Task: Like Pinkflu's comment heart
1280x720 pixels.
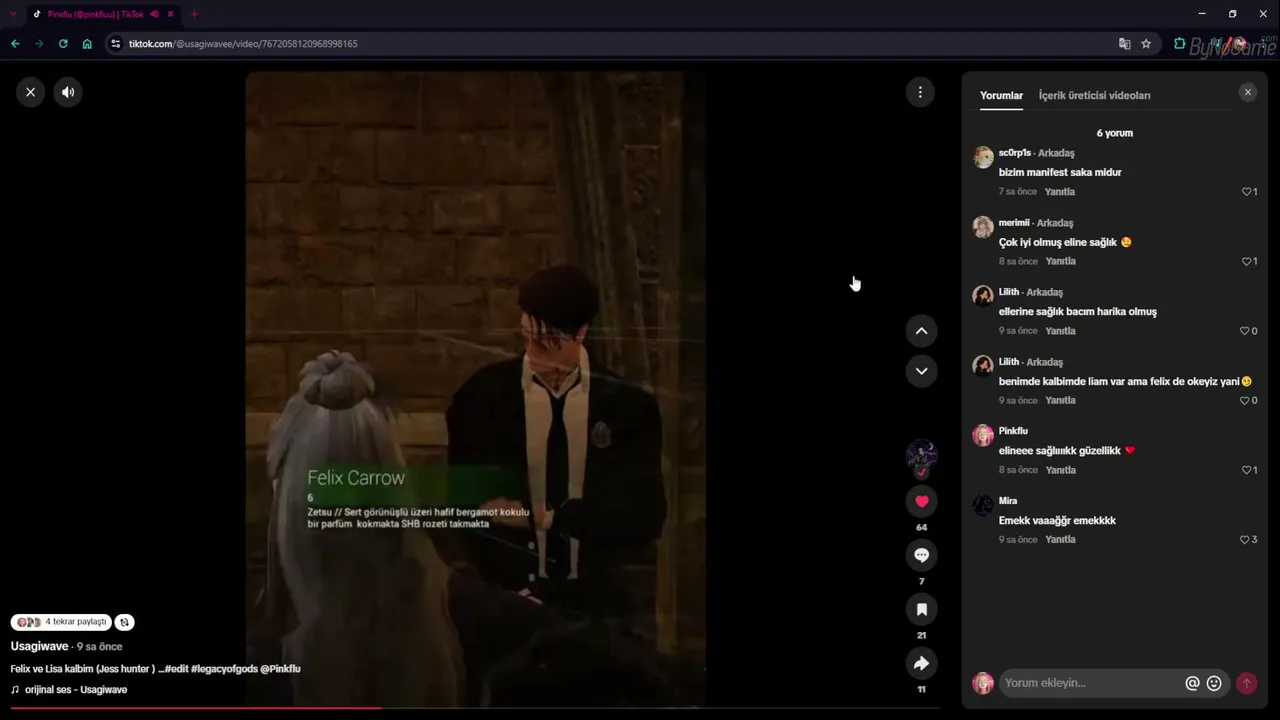Action: click(x=1247, y=470)
